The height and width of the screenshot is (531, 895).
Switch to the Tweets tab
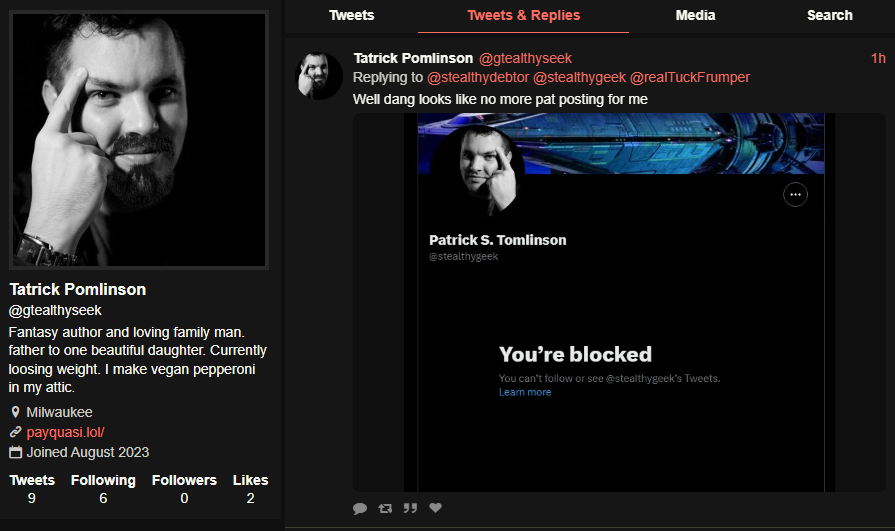(352, 15)
